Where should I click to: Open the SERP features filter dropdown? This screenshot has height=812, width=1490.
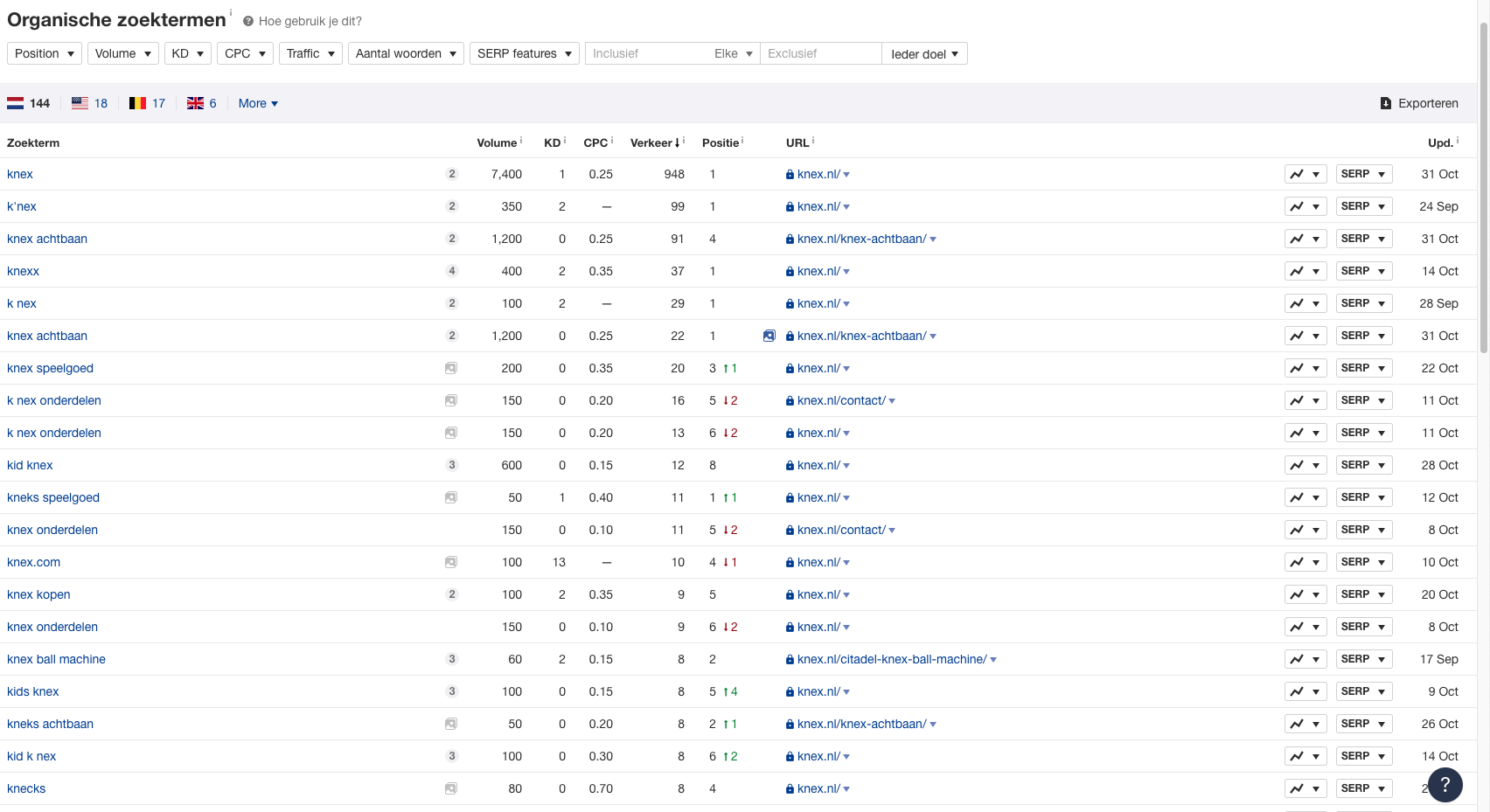click(525, 53)
